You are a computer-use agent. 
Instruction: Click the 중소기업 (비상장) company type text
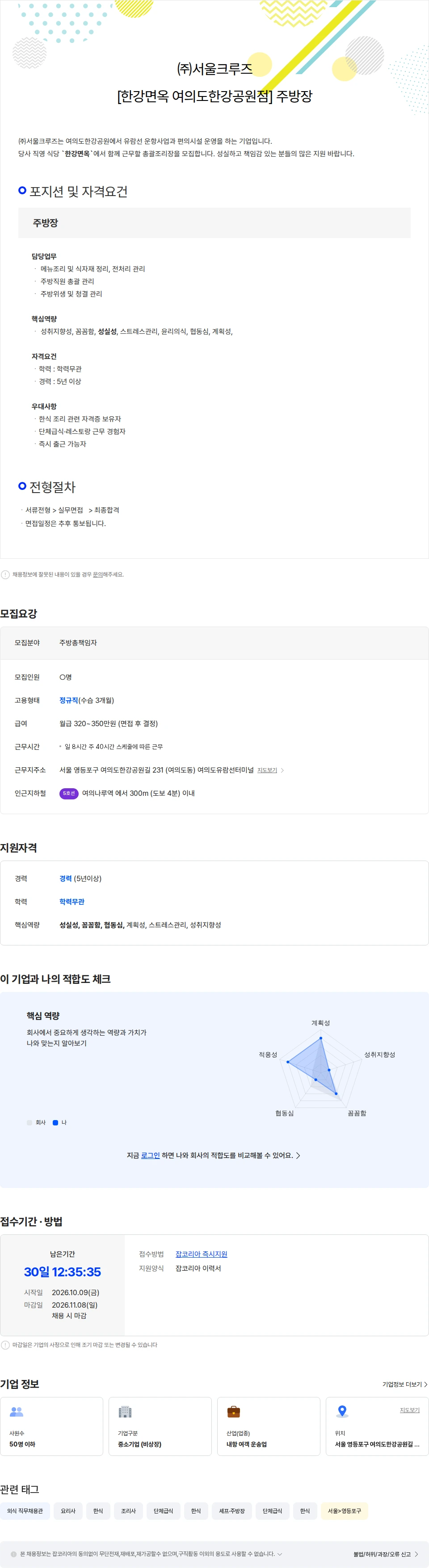[x=139, y=1444]
